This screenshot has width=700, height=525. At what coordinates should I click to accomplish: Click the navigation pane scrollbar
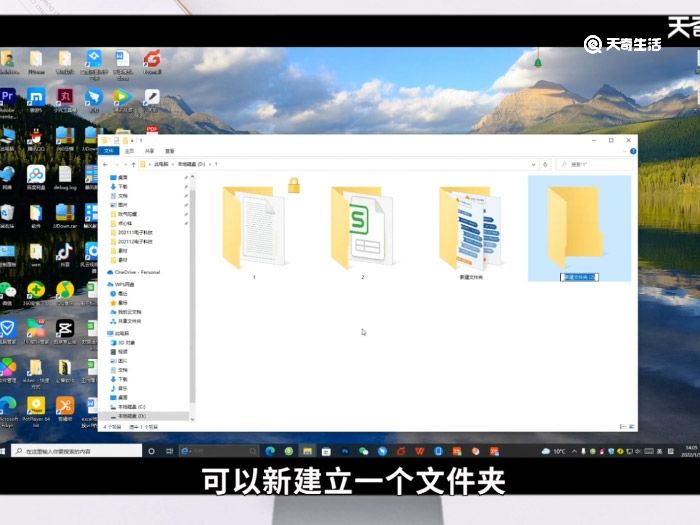pos(192,295)
